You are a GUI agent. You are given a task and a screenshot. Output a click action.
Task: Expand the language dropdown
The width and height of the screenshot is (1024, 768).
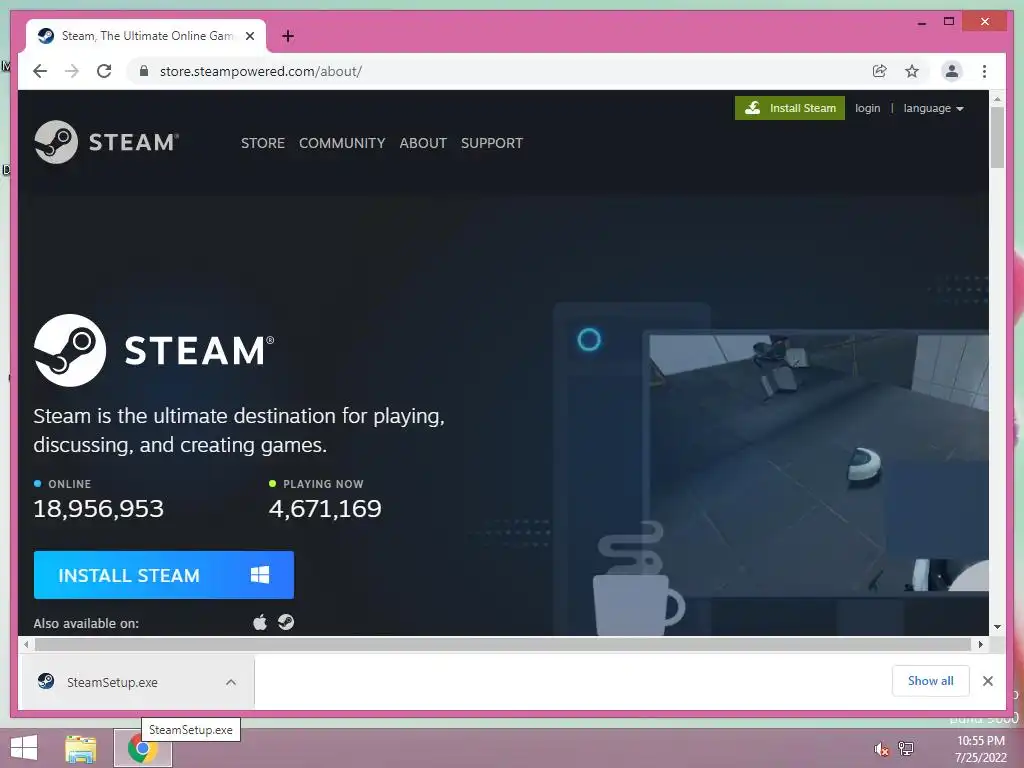[x=933, y=108]
